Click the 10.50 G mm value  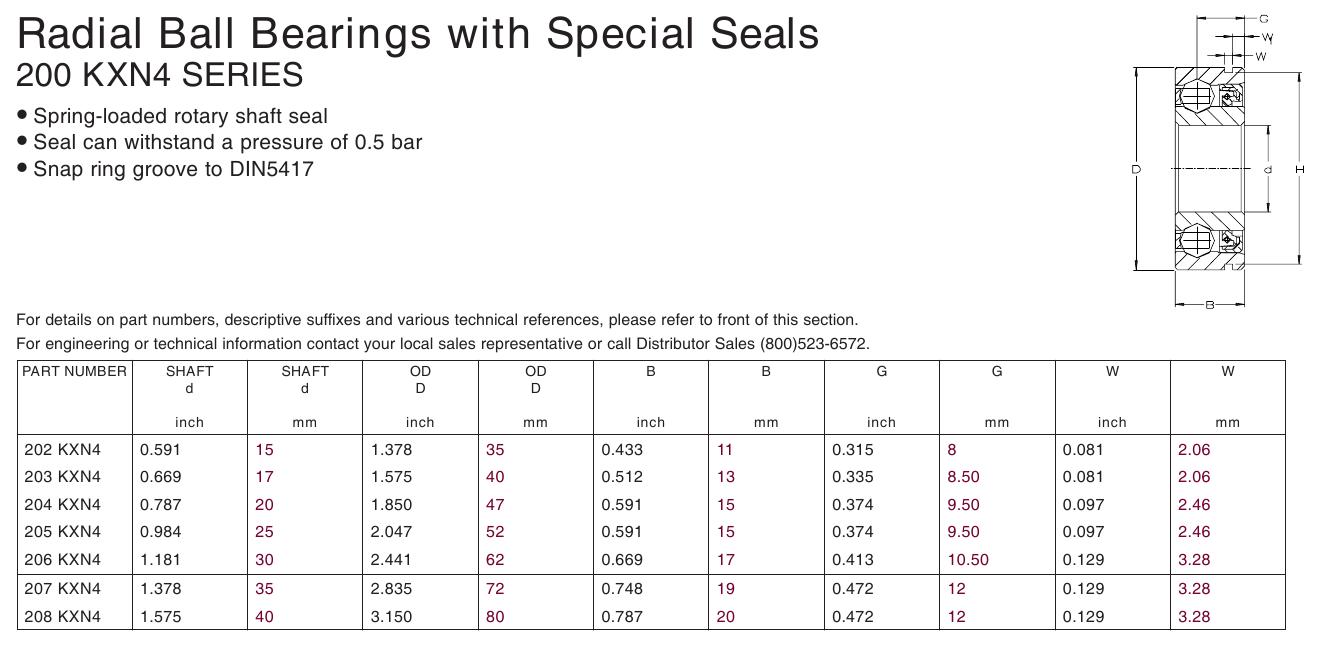[968, 560]
